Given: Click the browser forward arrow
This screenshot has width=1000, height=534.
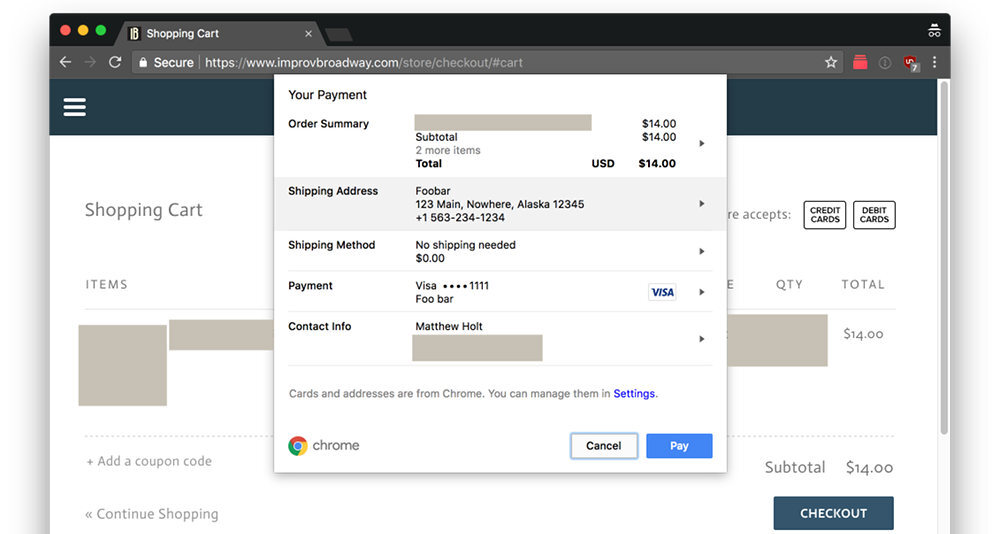Looking at the screenshot, I should [90, 62].
